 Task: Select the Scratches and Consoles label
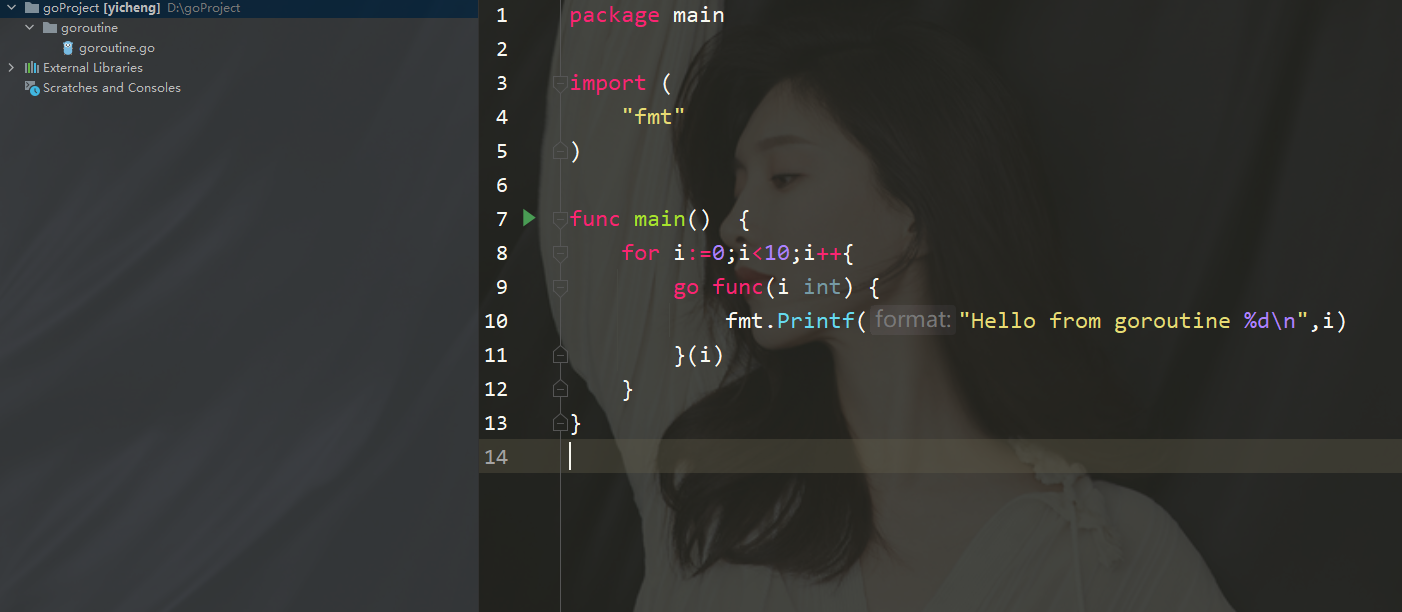tap(111, 88)
